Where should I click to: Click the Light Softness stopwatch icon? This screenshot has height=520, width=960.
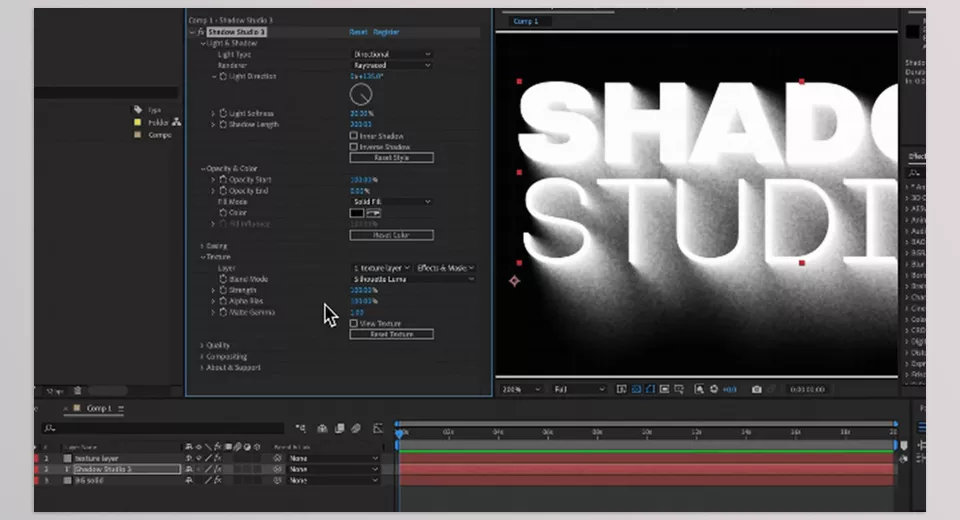coord(223,113)
